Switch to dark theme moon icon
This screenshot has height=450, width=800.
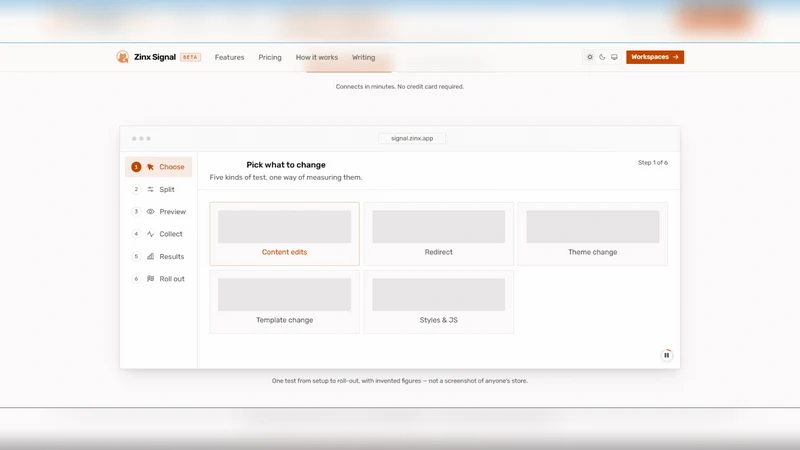[602, 57]
